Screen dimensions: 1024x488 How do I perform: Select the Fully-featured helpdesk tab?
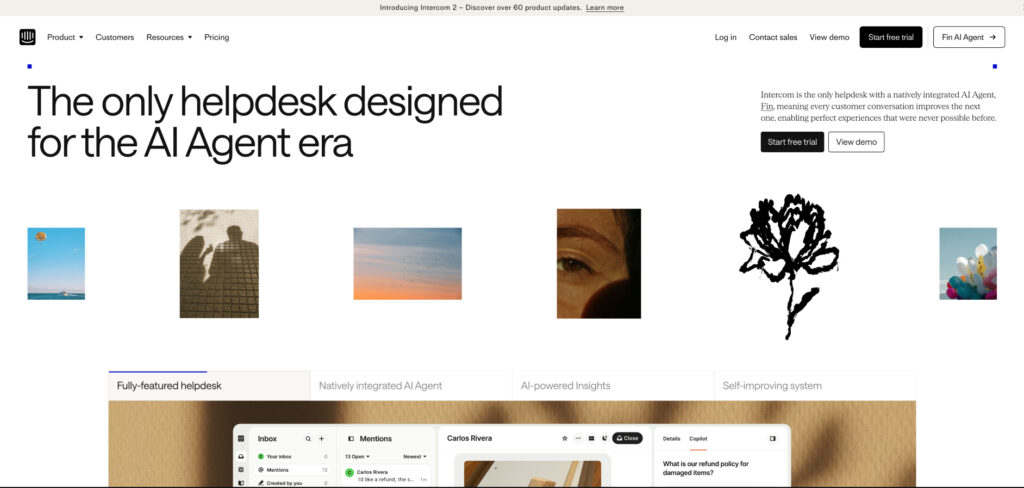click(x=209, y=385)
